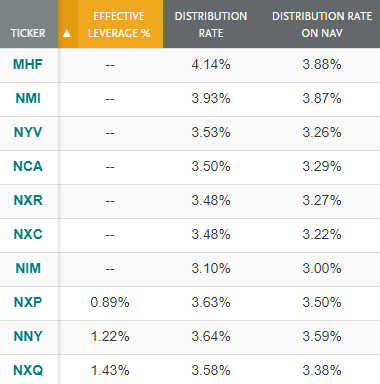Open the NCA ticker link
The height and width of the screenshot is (384, 380).
28,166
